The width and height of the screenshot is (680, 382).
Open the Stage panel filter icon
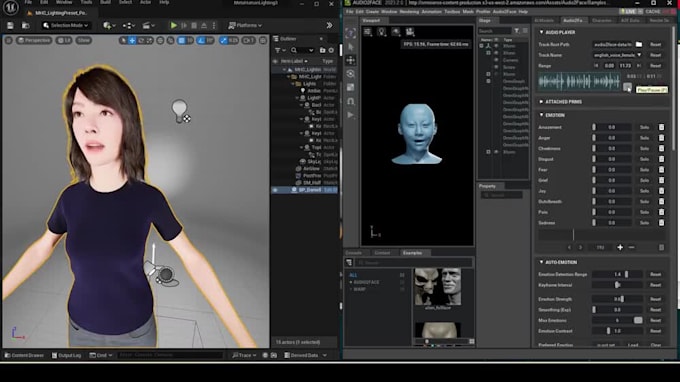pyautogui.click(x=517, y=31)
